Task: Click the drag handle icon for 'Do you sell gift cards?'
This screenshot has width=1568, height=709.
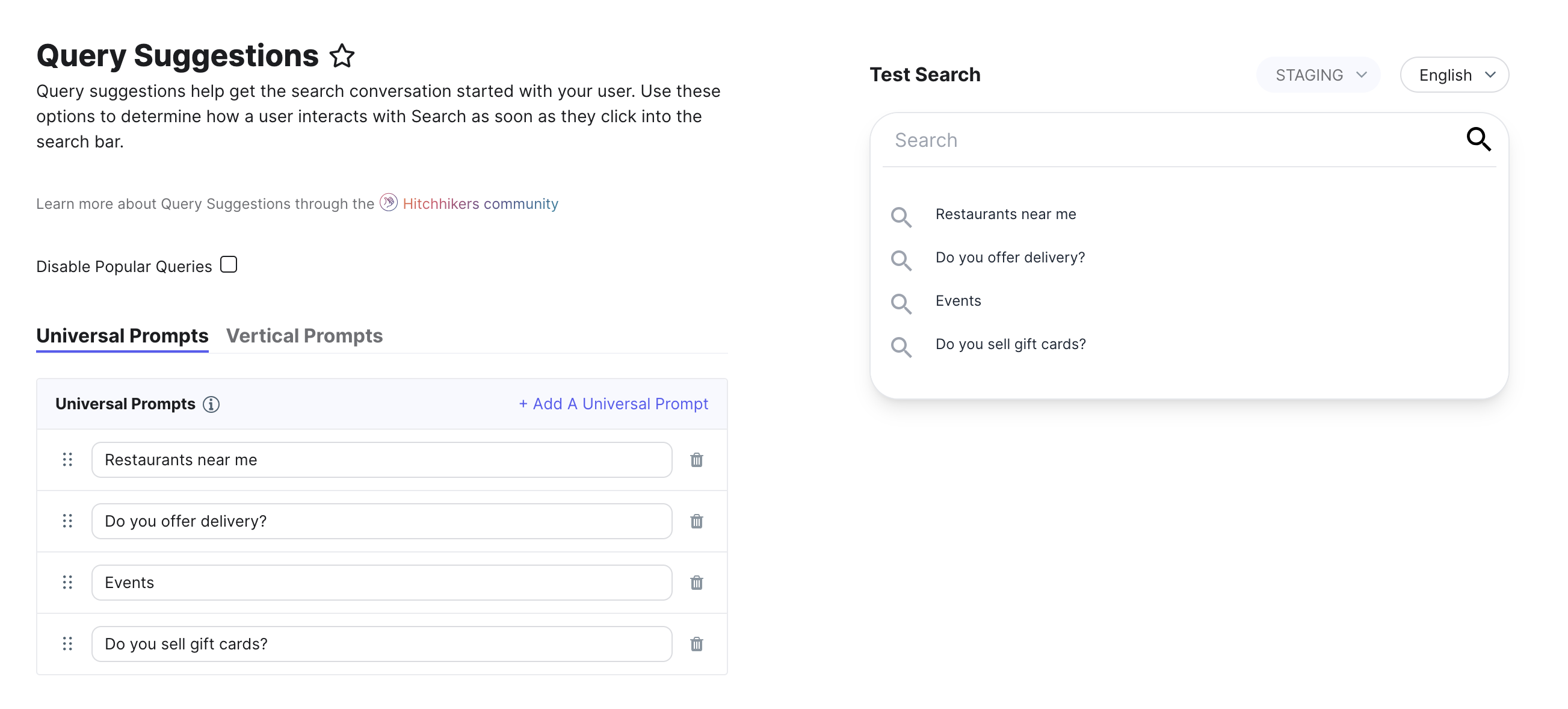Action: pyautogui.click(x=68, y=643)
